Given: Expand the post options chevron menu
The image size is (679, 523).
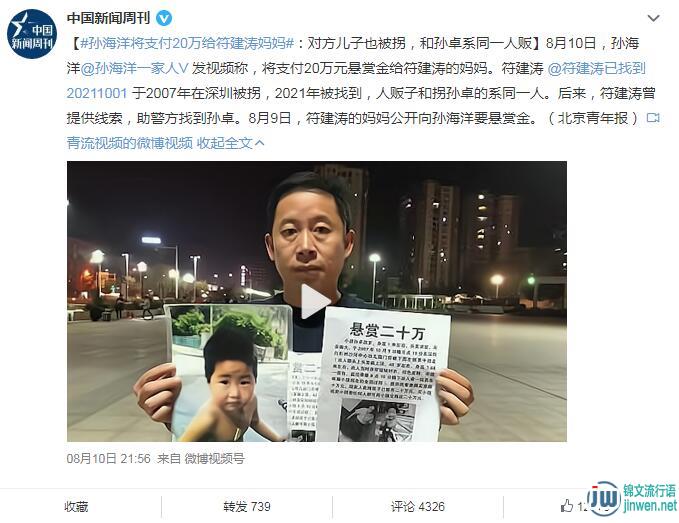Looking at the screenshot, I should tap(653, 18).
